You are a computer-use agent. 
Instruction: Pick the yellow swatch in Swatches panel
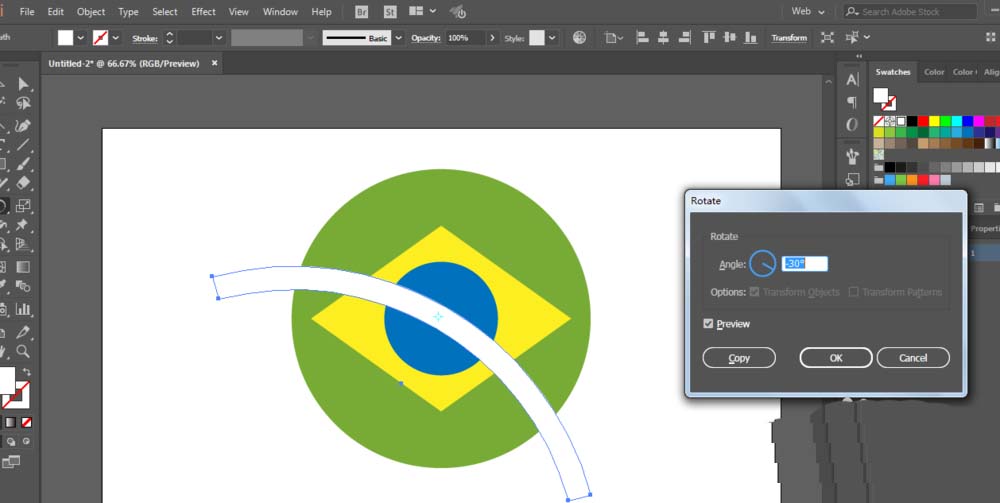point(934,120)
